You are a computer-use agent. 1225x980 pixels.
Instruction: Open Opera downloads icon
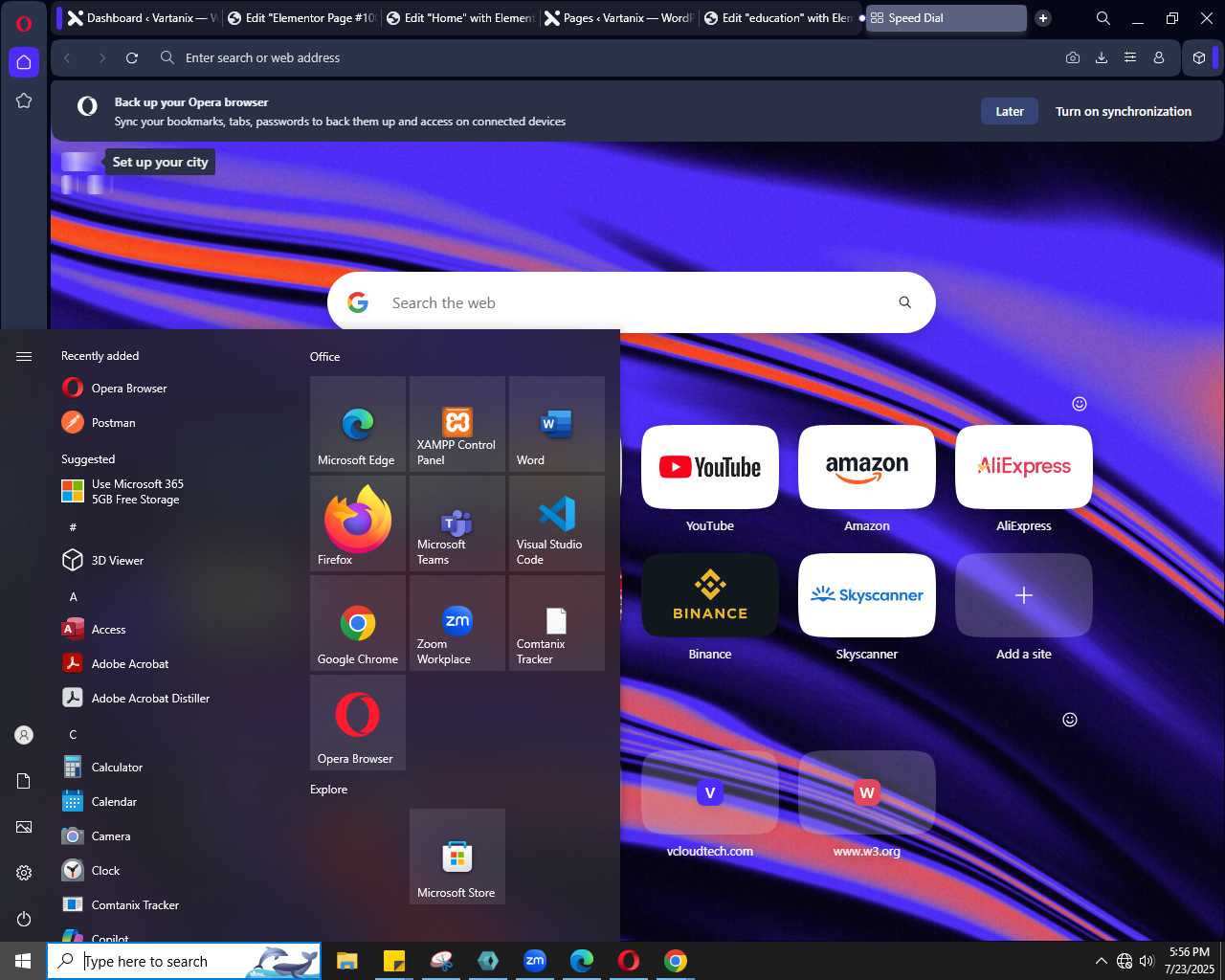pyautogui.click(x=1102, y=57)
